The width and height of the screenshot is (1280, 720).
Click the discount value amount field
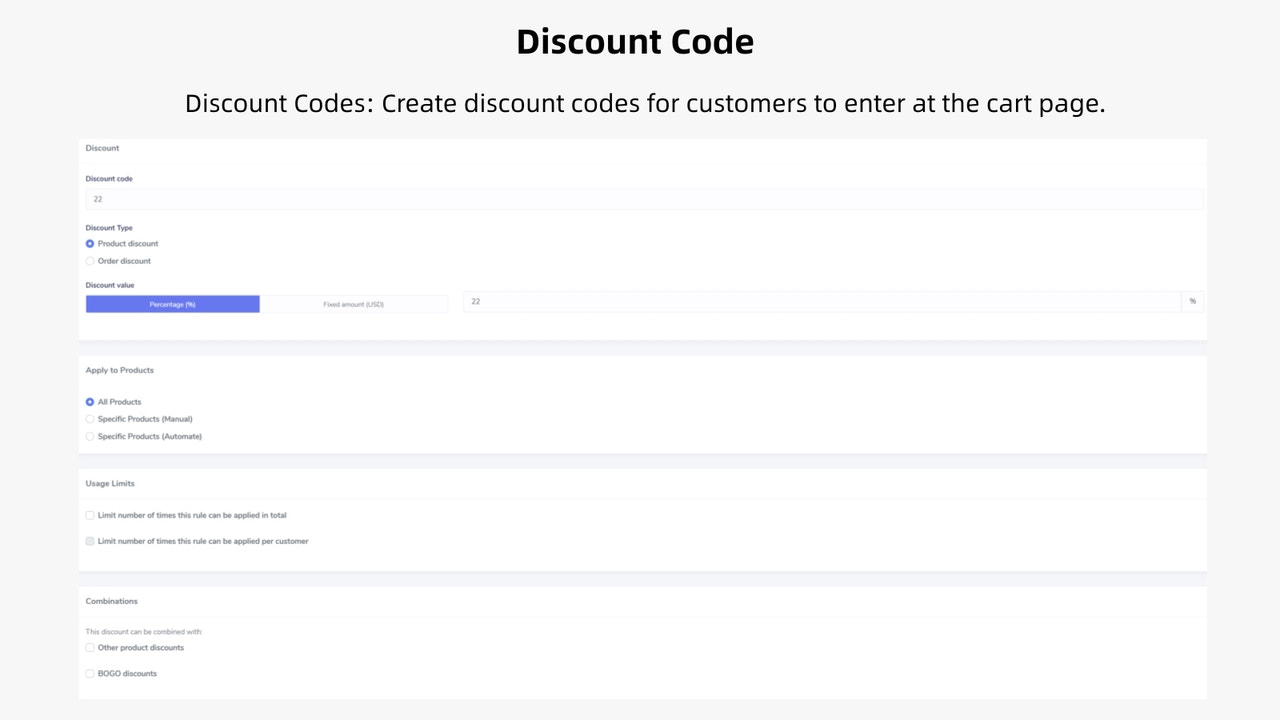[x=820, y=301]
